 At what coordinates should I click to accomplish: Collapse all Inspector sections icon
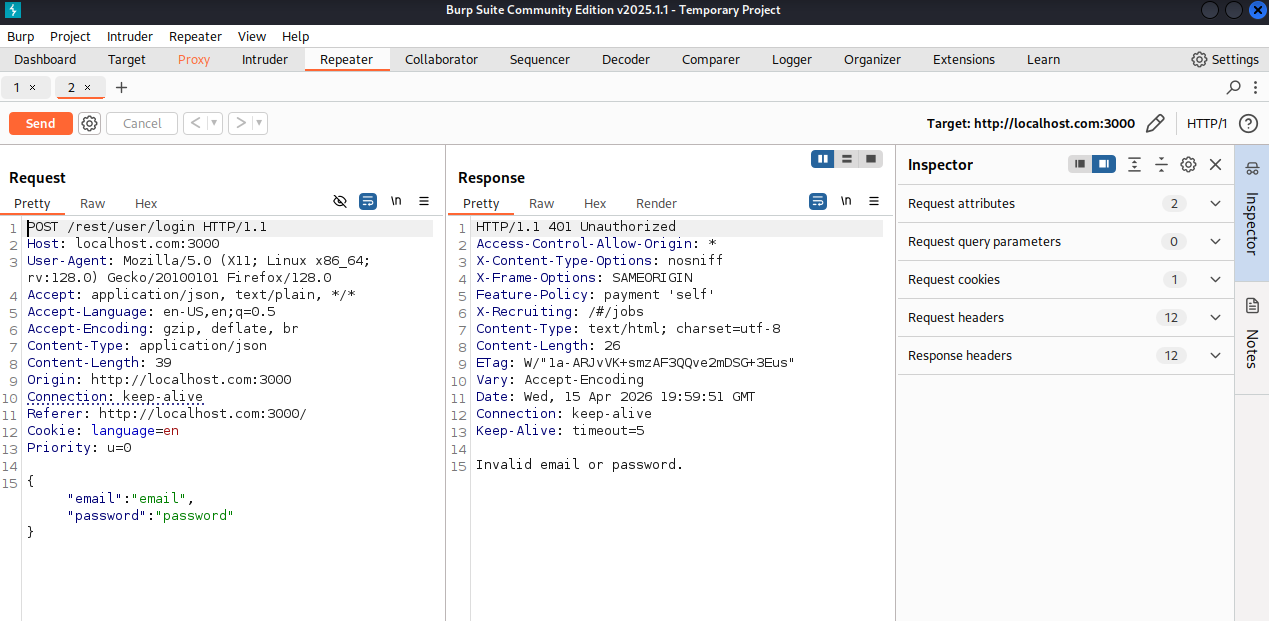point(1161,164)
